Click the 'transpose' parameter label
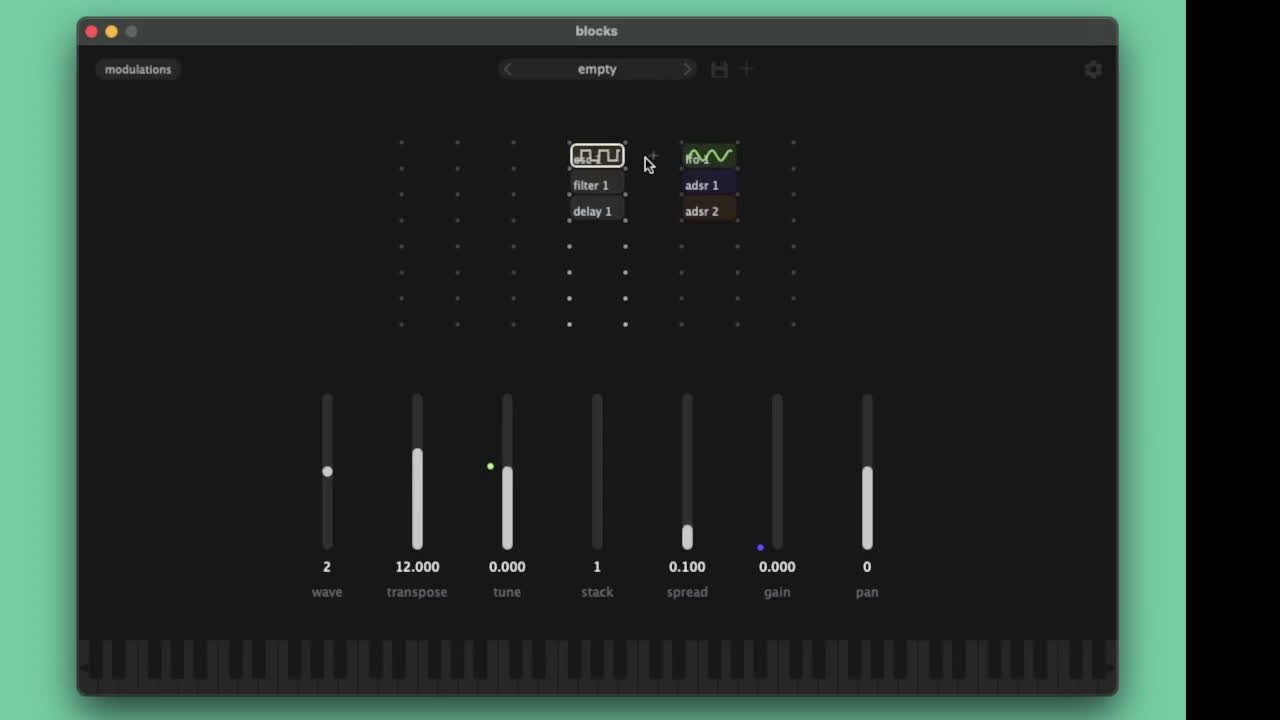The image size is (1280, 720). tap(417, 592)
